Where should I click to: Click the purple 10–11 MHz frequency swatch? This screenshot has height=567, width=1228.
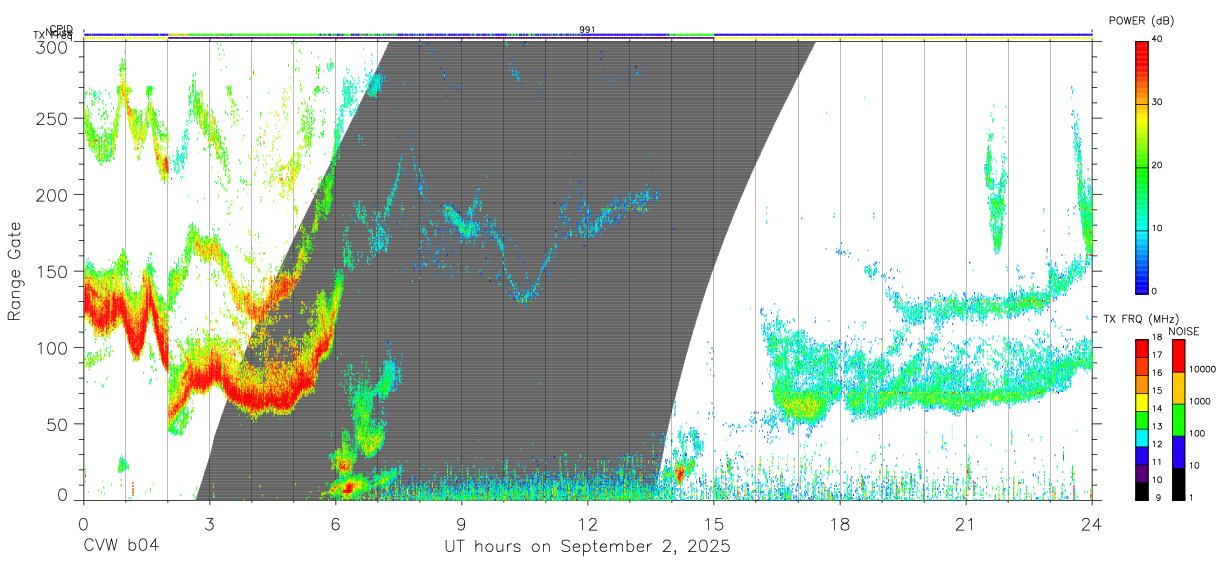coord(1142,473)
